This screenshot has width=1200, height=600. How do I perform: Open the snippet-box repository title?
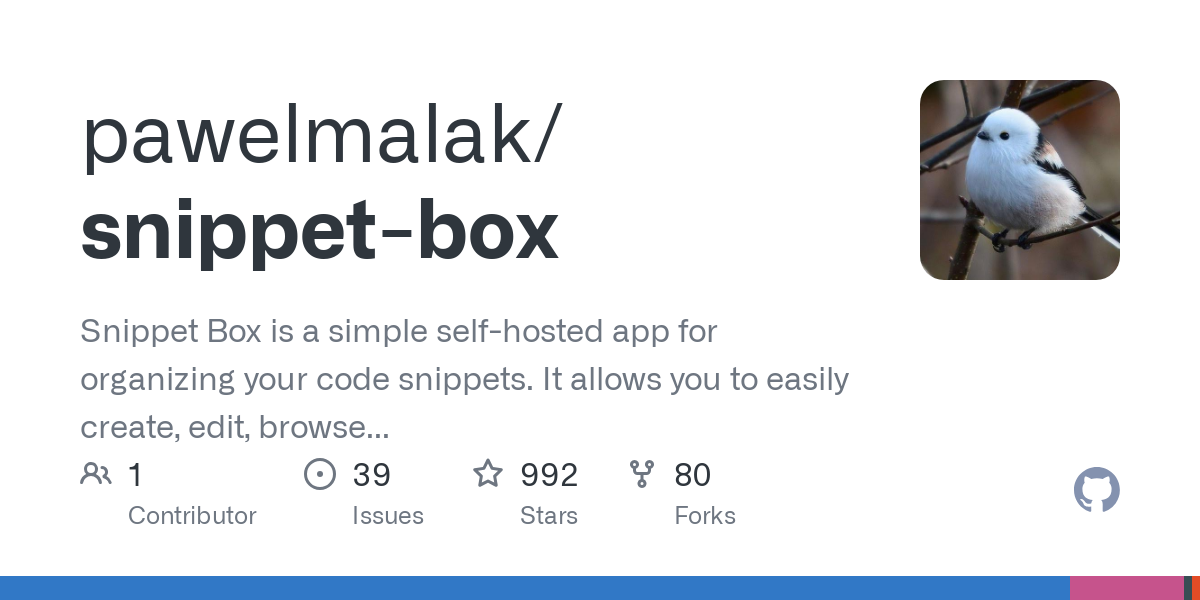pyautogui.click(x=319, y=232)
